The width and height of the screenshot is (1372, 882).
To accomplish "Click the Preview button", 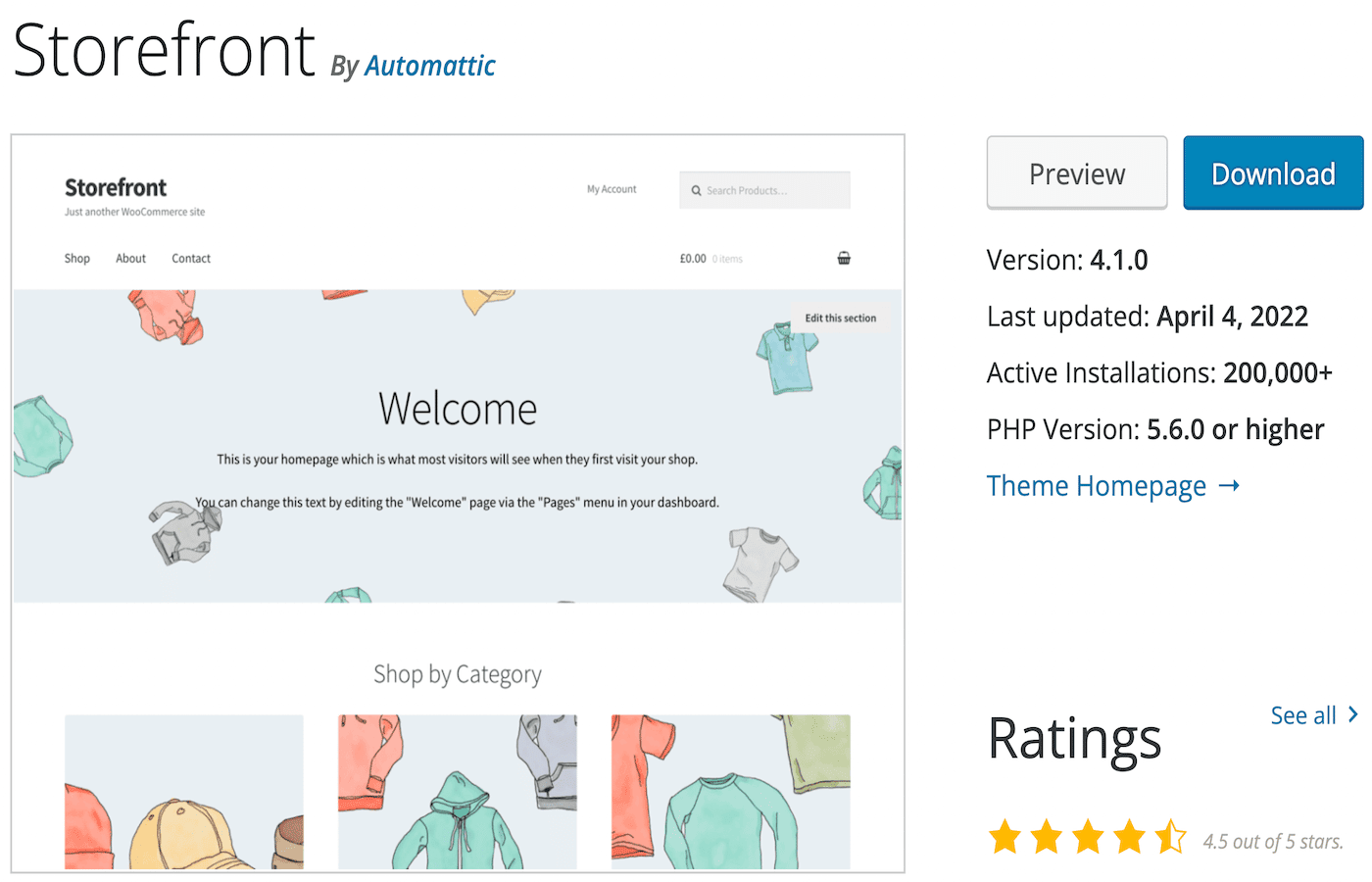I will pos(1076,172).
